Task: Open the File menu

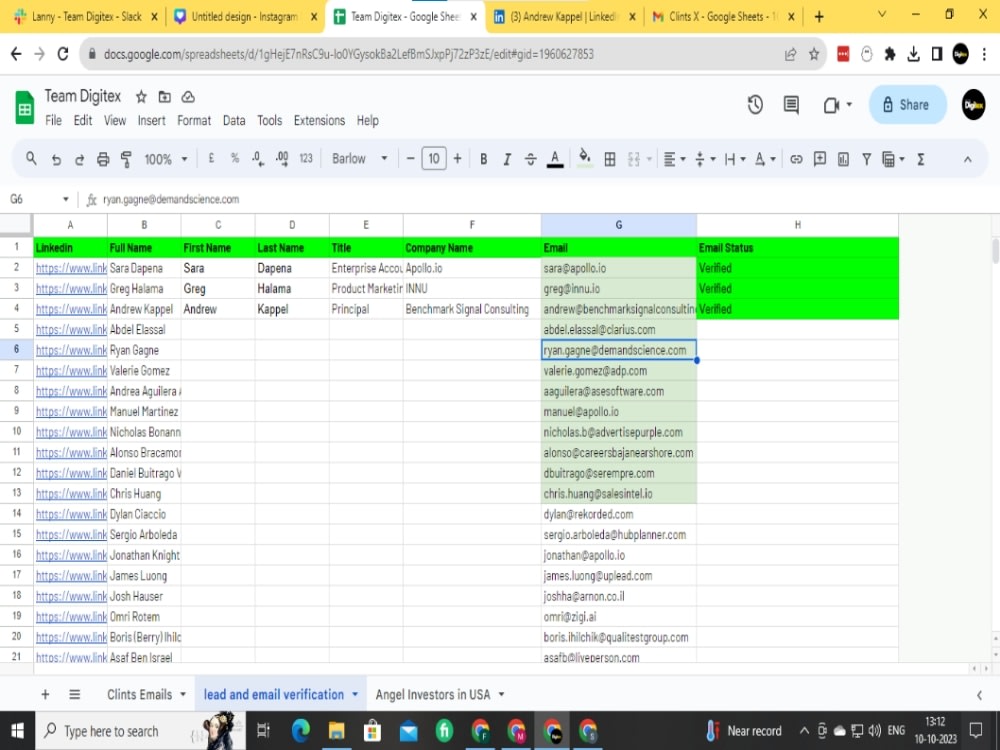Action: click(x=54, y=121)
